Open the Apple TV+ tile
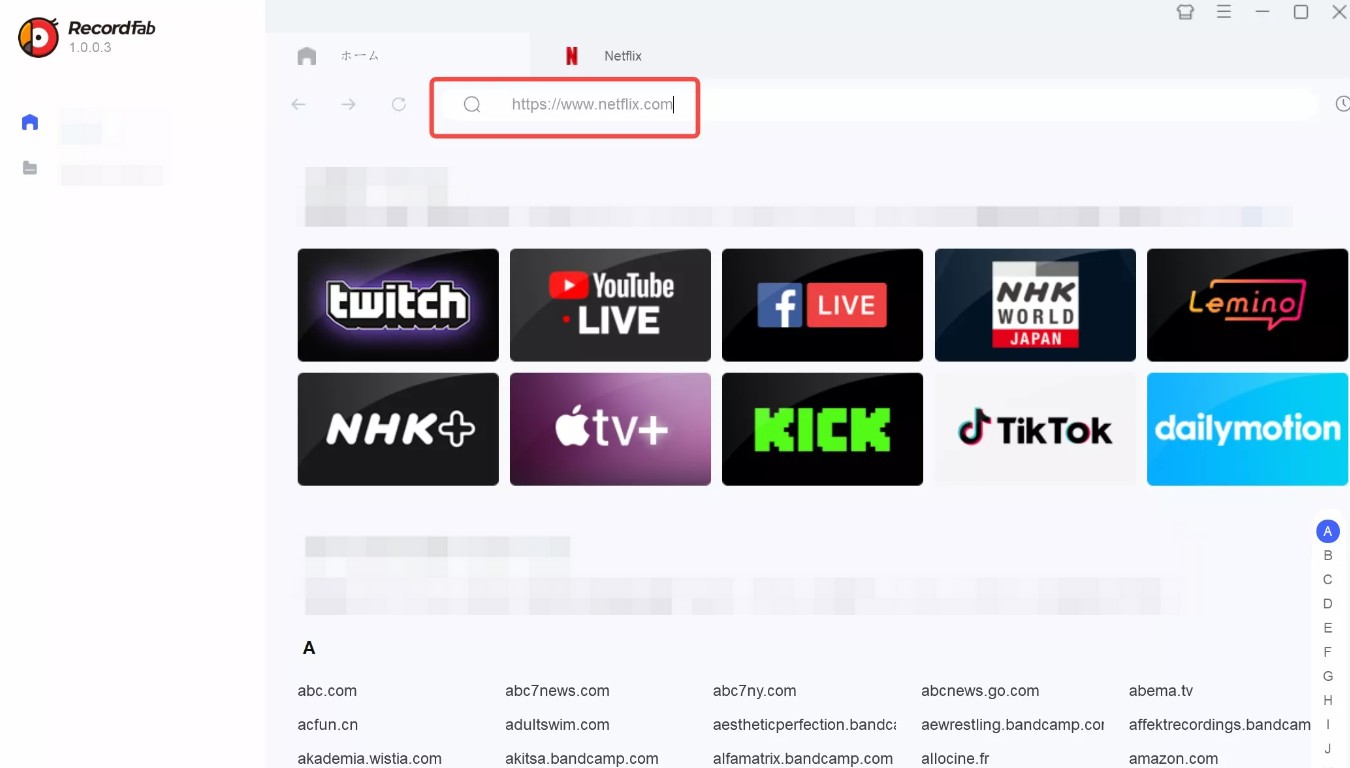The image size is (1350, 768). (x=610, y=429)
